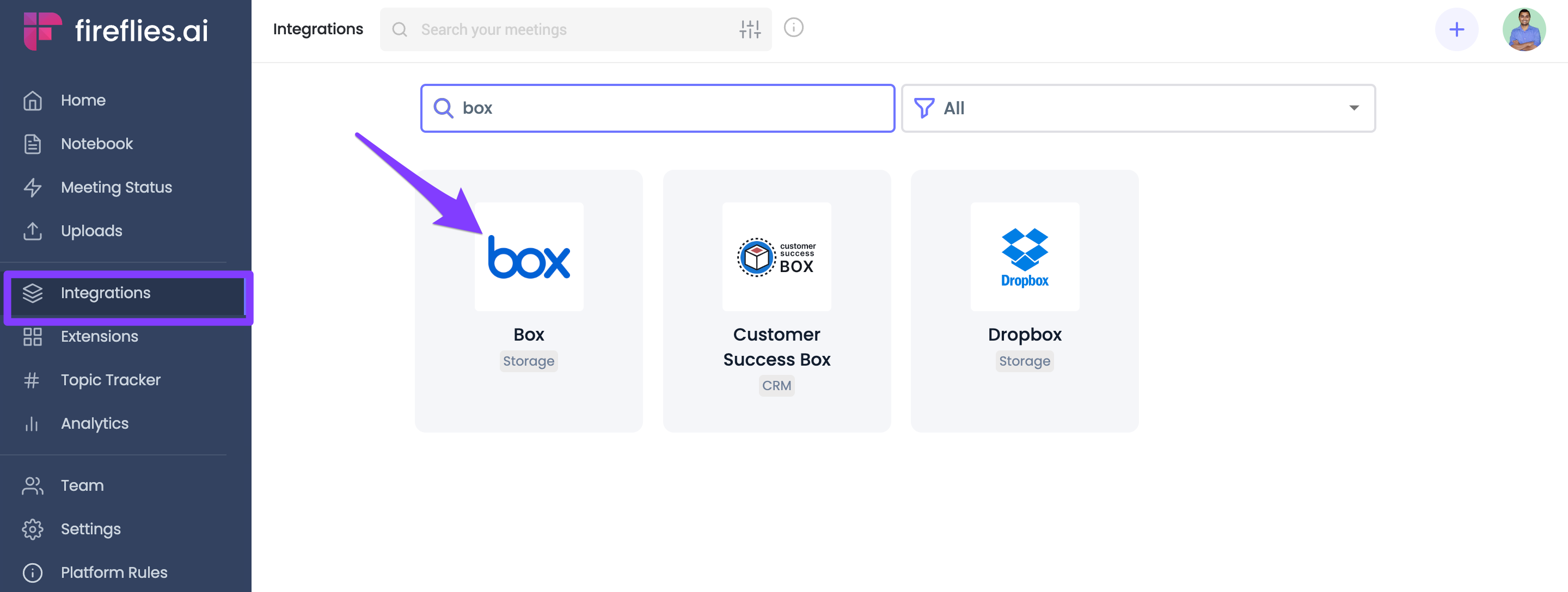Focus the Search your meetings field
The height and width of the screenshot is (592, 1568).
tap(576, 29)
